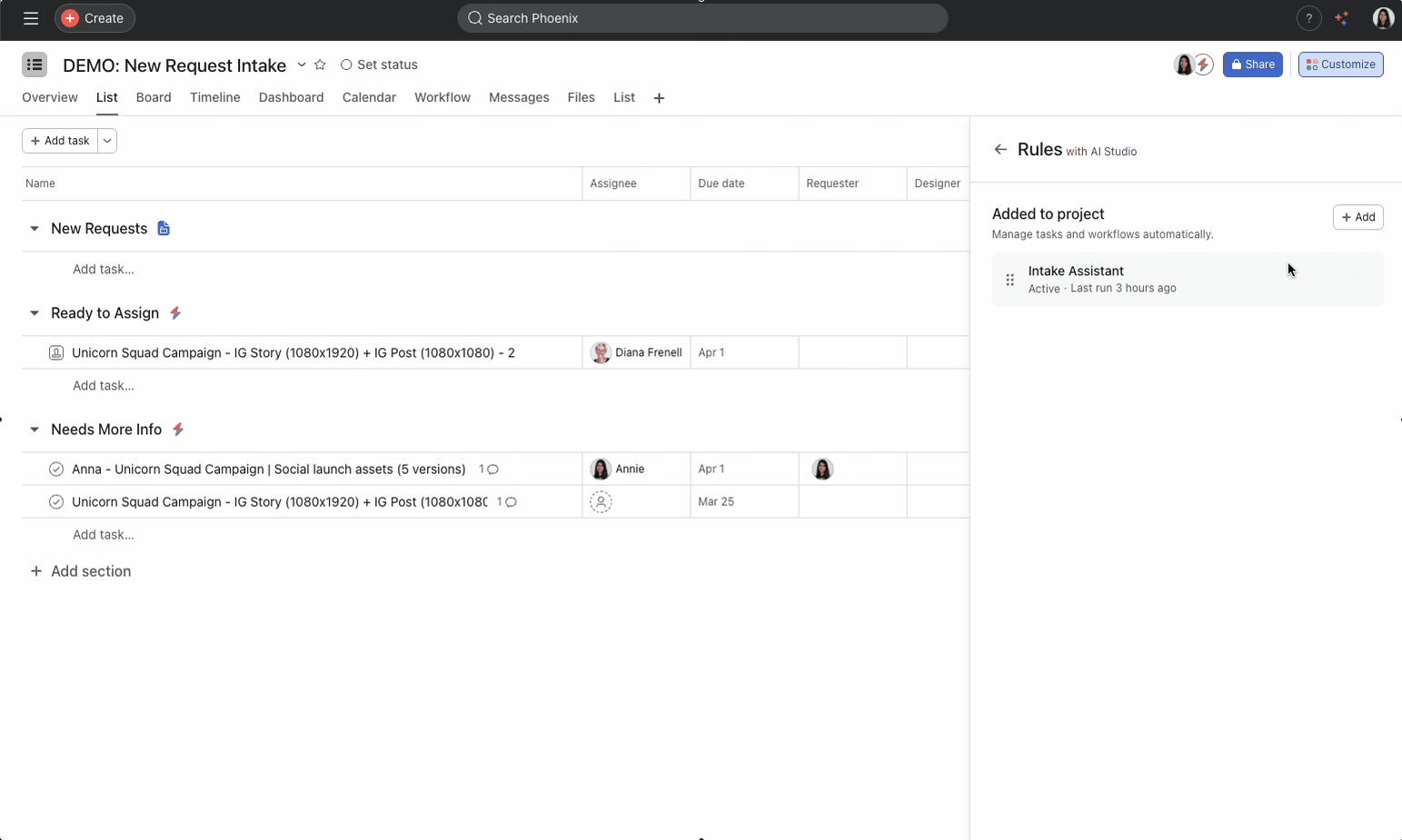Click the help question mark icon
Viewport: 1402px width, 840px height.
tap(1308, 18)
